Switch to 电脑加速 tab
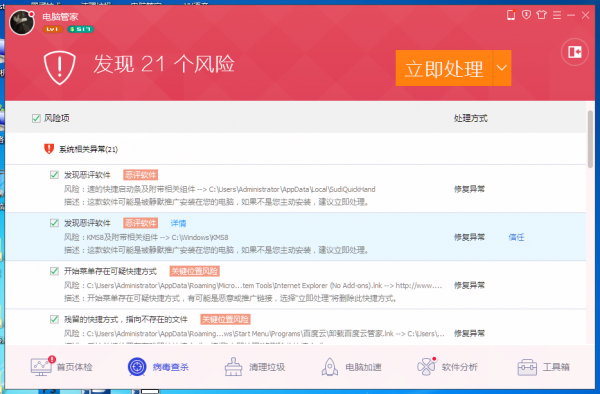Viewport: 600px width, 394px height. coord(351,367)
